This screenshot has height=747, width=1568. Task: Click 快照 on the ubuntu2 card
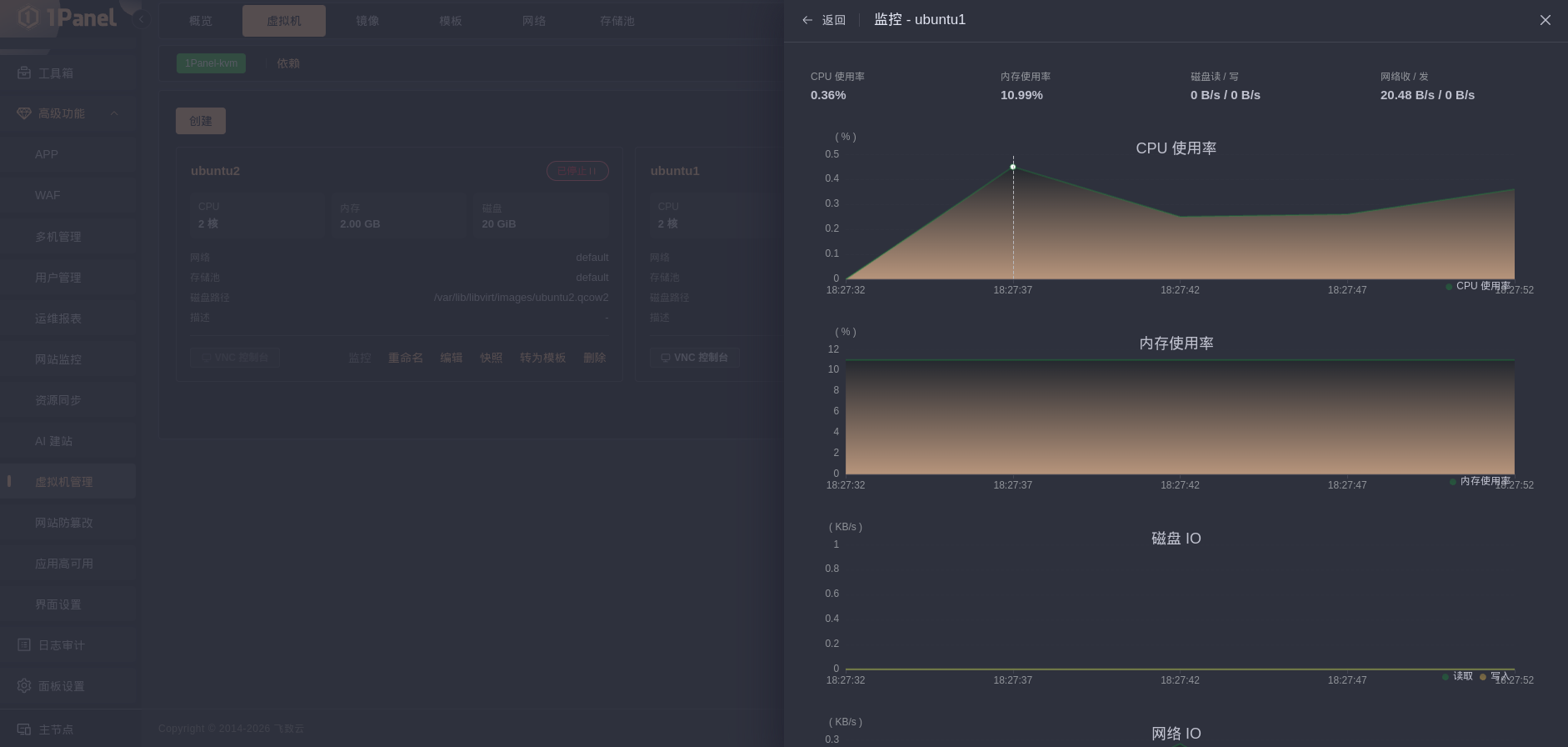tap(492, 358)
